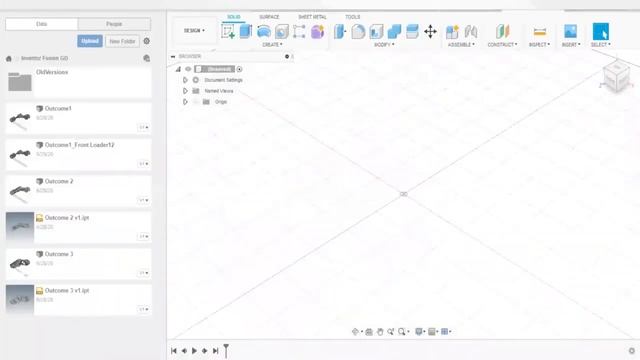The height and width of the screenshot is (360, 640).
Task: Select the Combine tool
Action: (x=394, y=31)
